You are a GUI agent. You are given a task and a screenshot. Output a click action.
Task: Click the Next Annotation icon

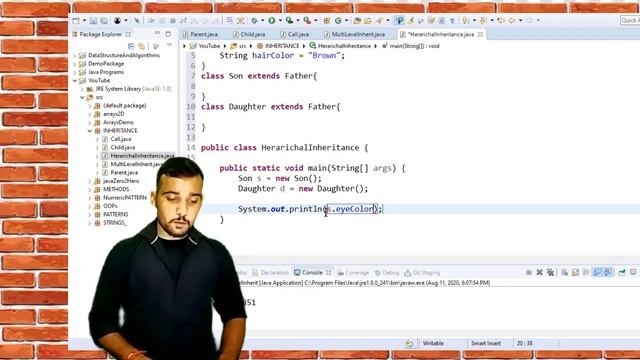pyautogui.click(x=466, y=20)
